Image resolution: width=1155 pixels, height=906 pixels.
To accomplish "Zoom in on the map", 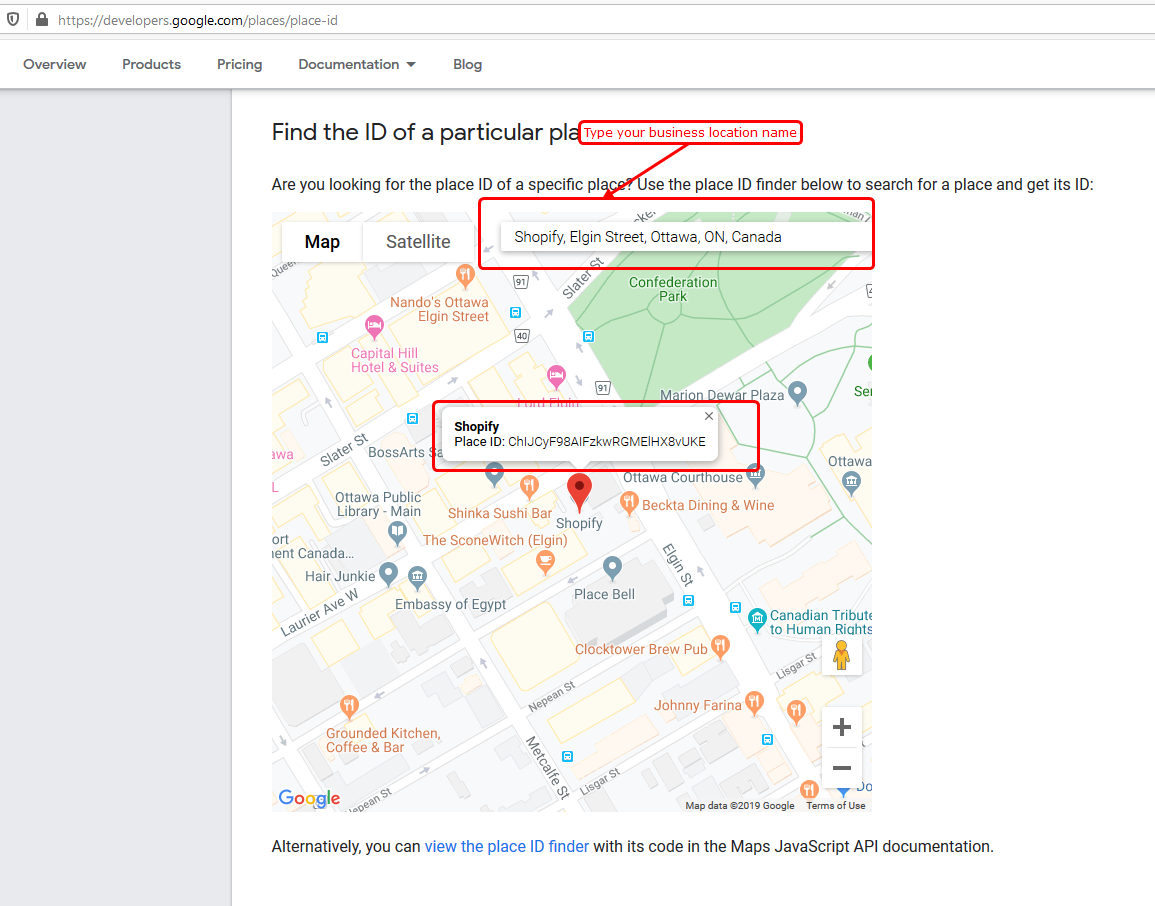I will [841, 727].
